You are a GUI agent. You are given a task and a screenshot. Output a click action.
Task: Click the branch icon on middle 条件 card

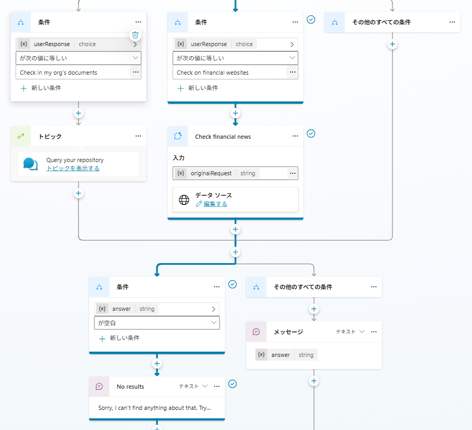[178, 22]
